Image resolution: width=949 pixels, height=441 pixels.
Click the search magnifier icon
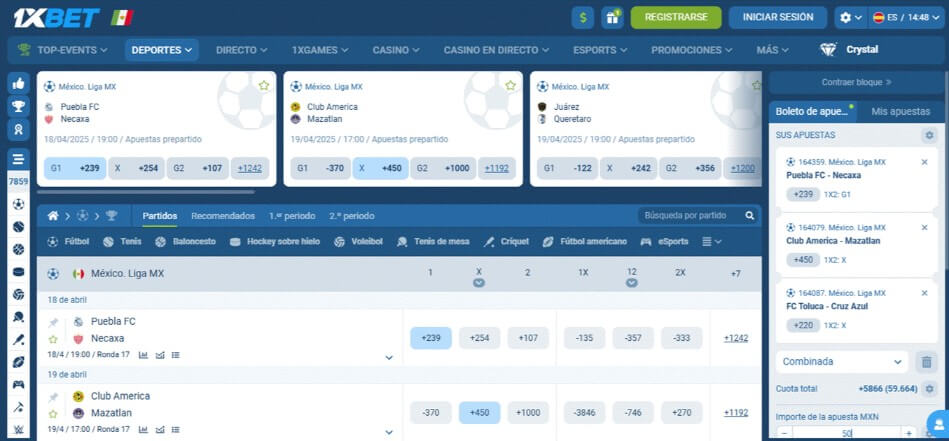click(749, 215)
